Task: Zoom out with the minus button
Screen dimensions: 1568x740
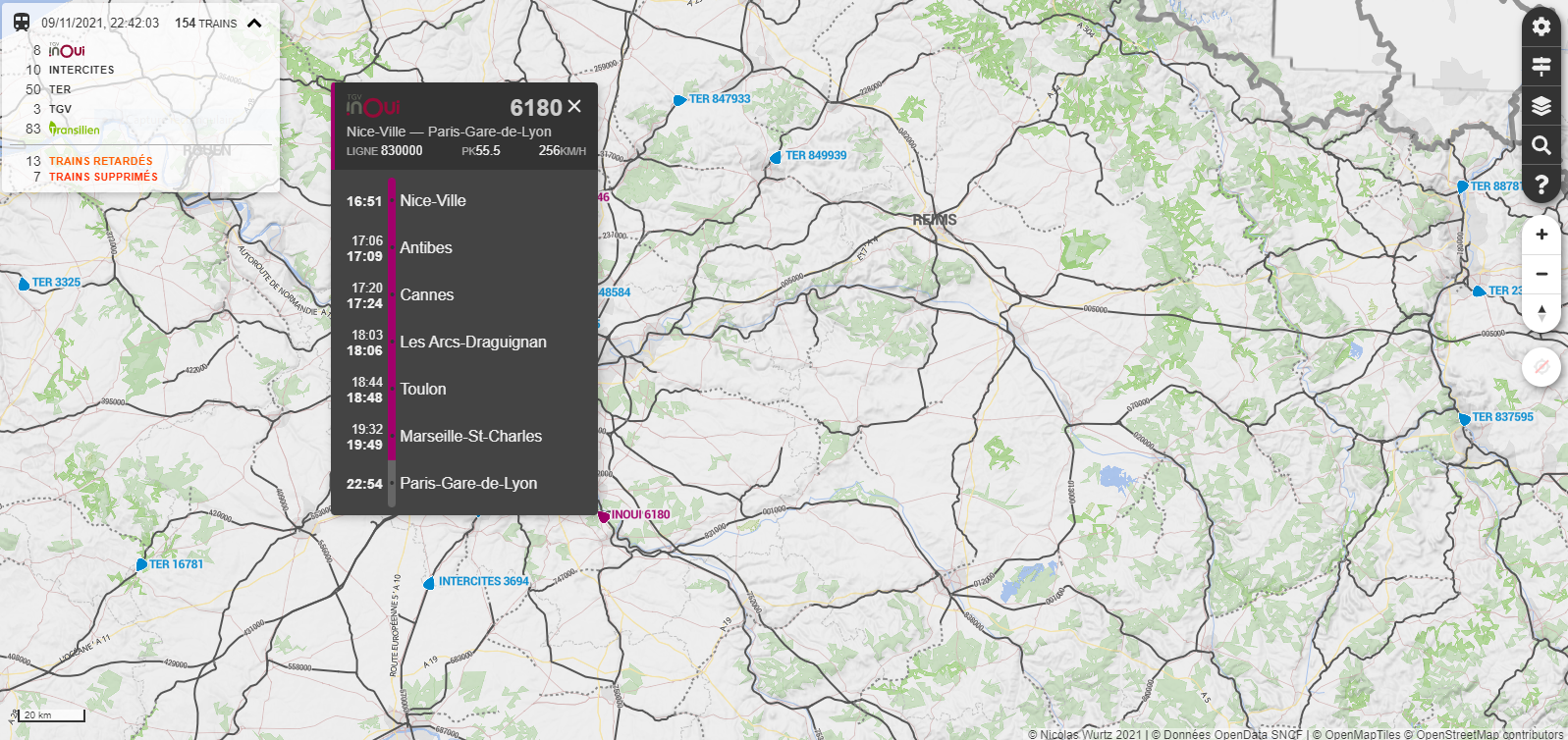Action: pyautogui.click(x=1541, y=274)
